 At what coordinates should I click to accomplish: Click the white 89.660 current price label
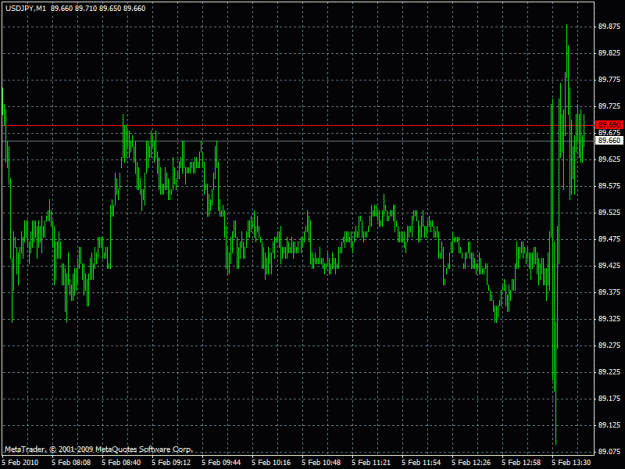click(x=609, y=140)
